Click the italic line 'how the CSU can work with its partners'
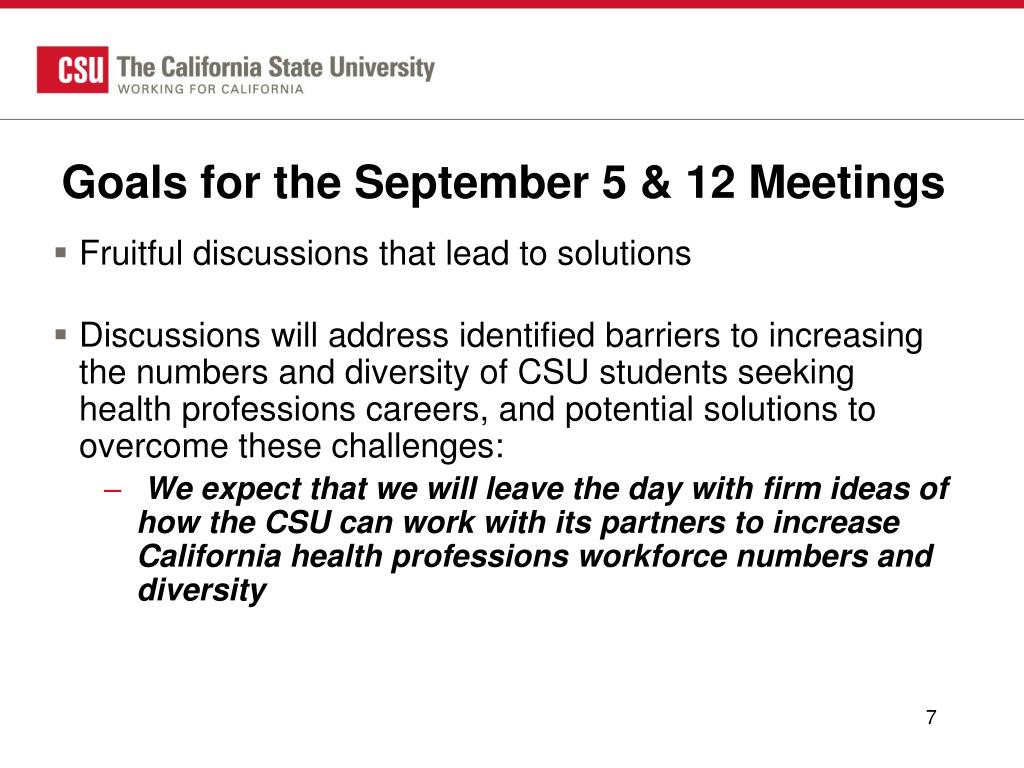Image resolution: width=1024 pixels, height=768 pixels. (519, 522)
